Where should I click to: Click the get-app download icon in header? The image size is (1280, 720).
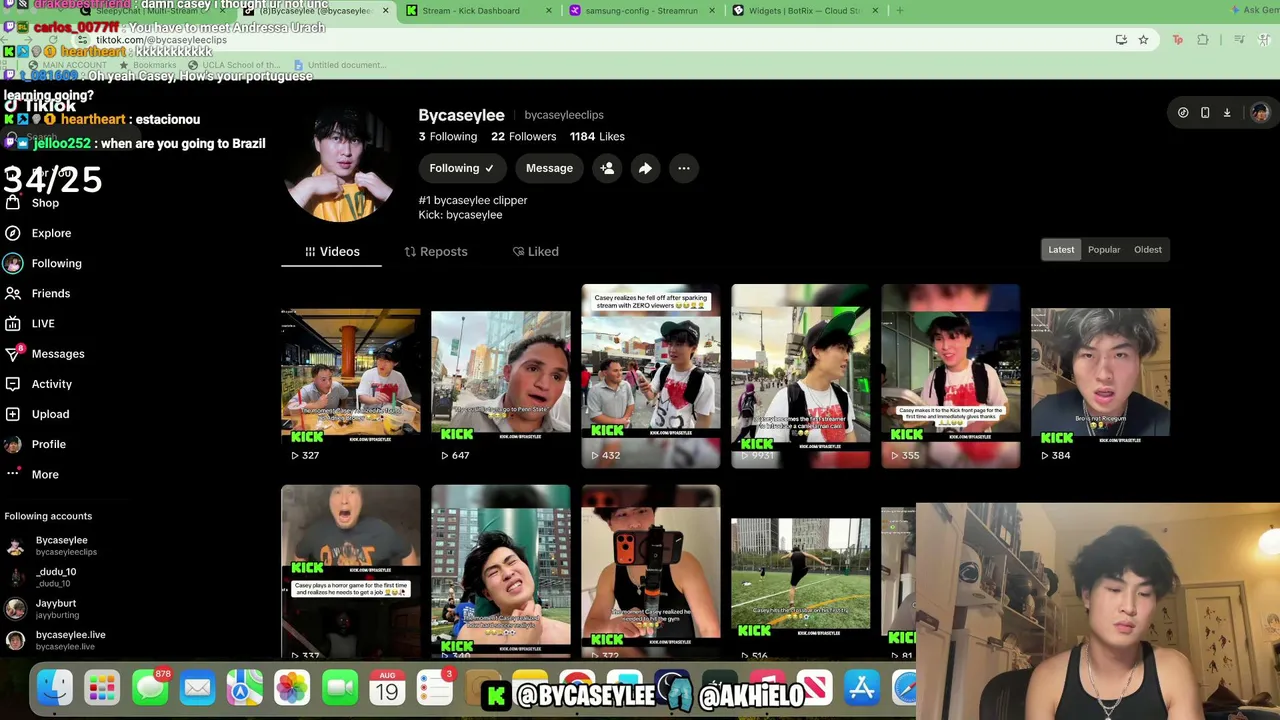click(1227, 113)
